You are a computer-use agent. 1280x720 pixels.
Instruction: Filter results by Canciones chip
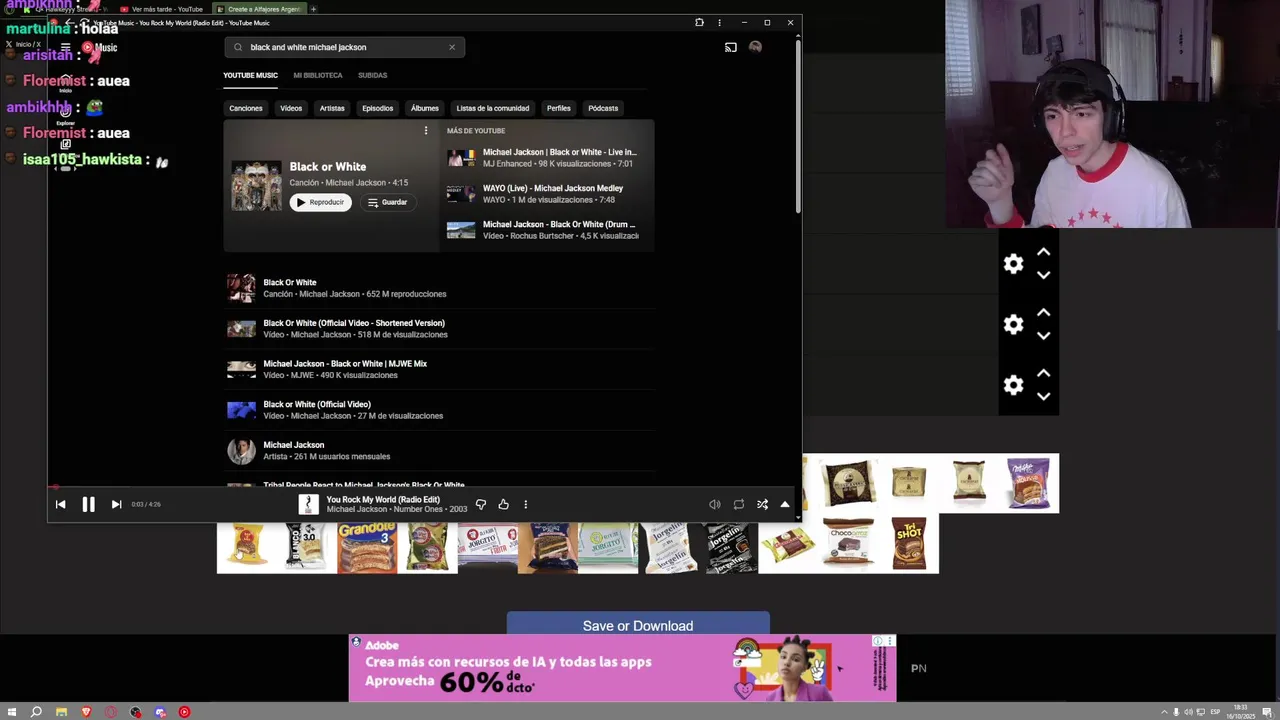point(246,108)
